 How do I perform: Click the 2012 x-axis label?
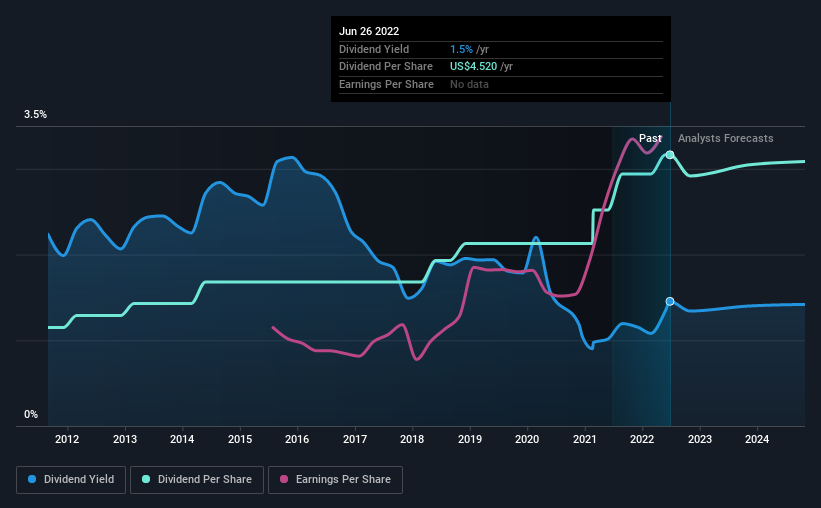67,439
